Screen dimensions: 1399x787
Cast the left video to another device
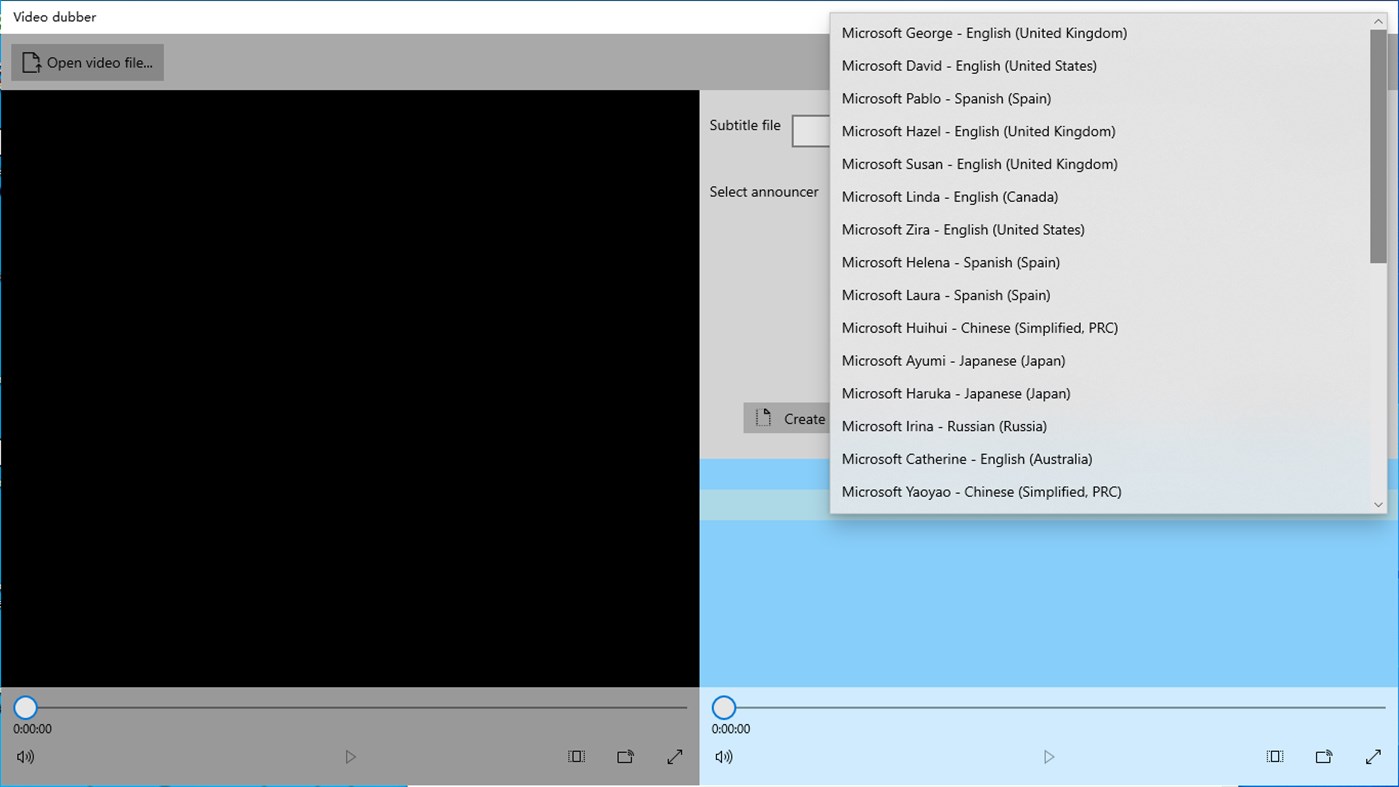tap(625, 756)
